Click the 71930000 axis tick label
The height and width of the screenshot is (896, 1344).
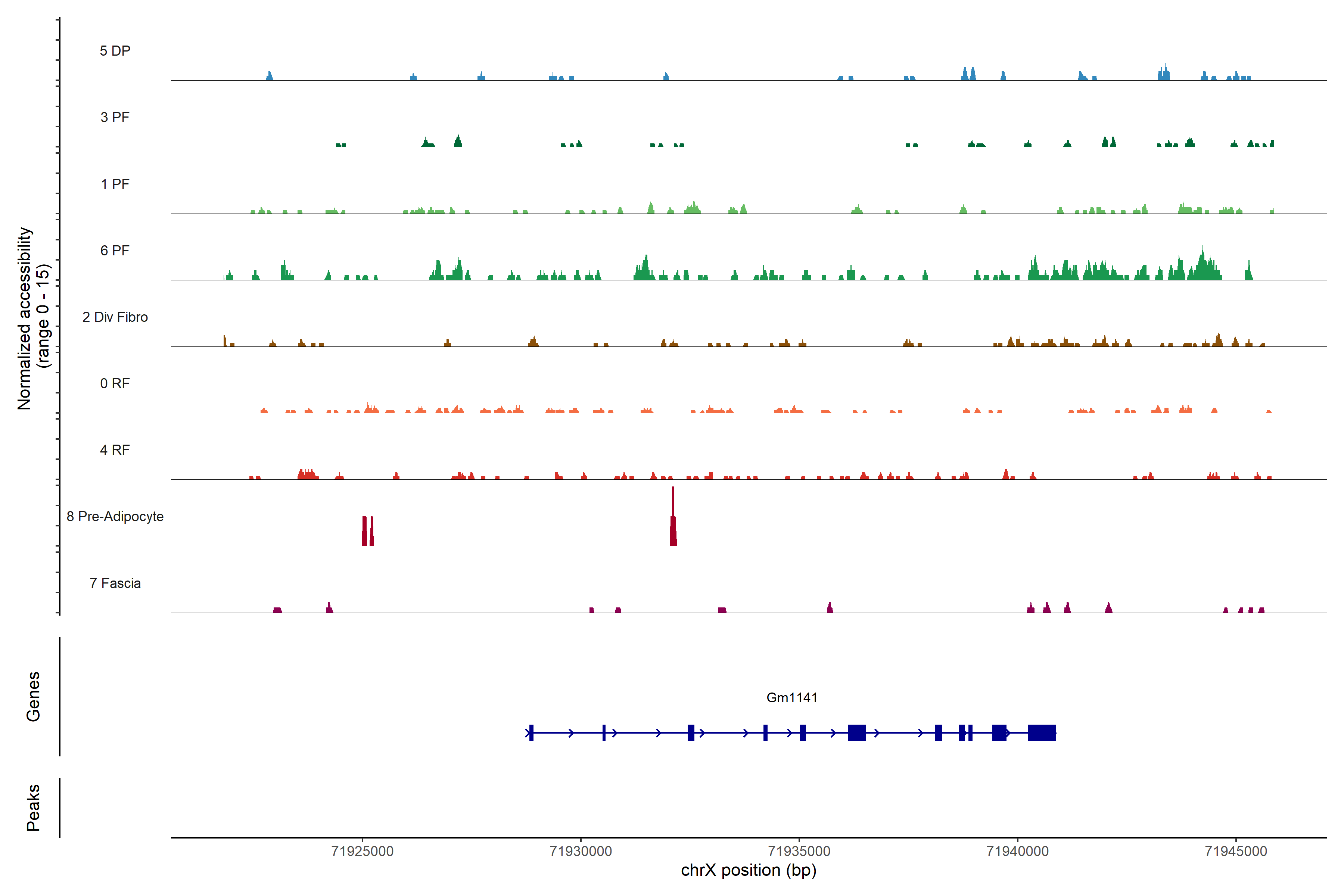(x=581, y=851)
